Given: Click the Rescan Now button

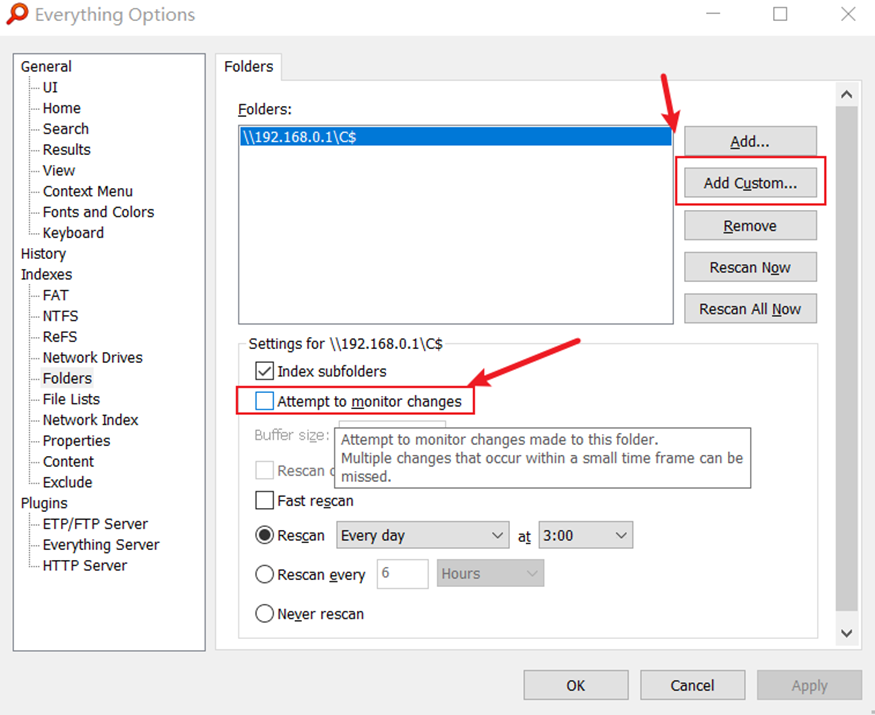Looking at the screenshot, I should [750, 267].
